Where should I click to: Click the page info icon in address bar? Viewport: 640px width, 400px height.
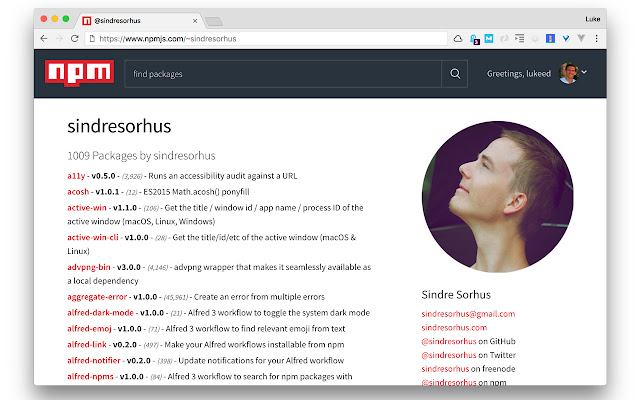click(x=92, y=38)
